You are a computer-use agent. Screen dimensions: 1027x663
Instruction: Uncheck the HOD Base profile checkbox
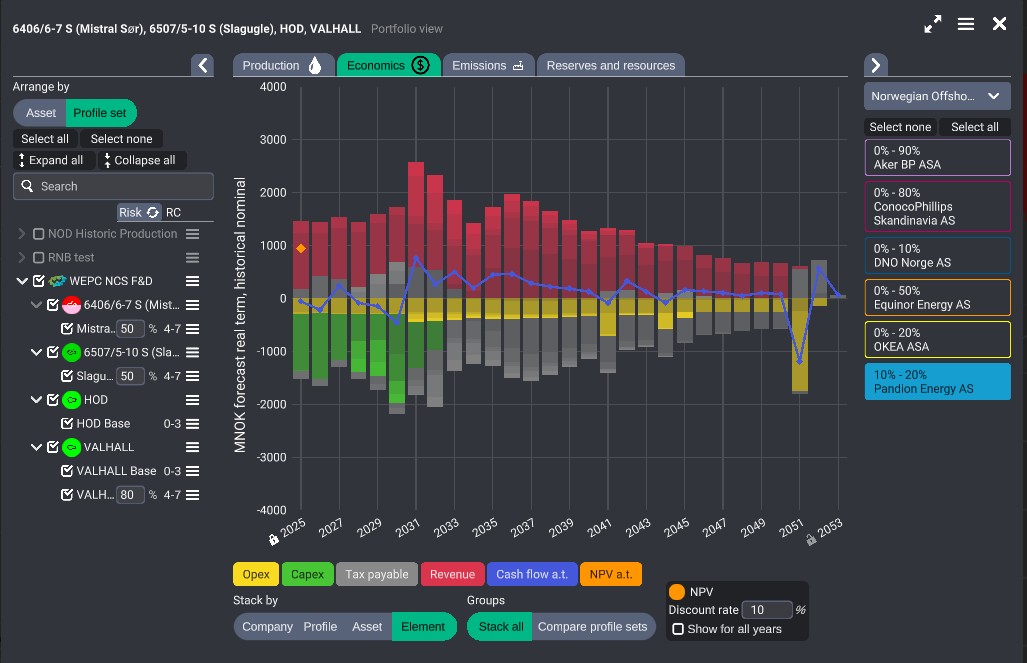click(67, 423)
